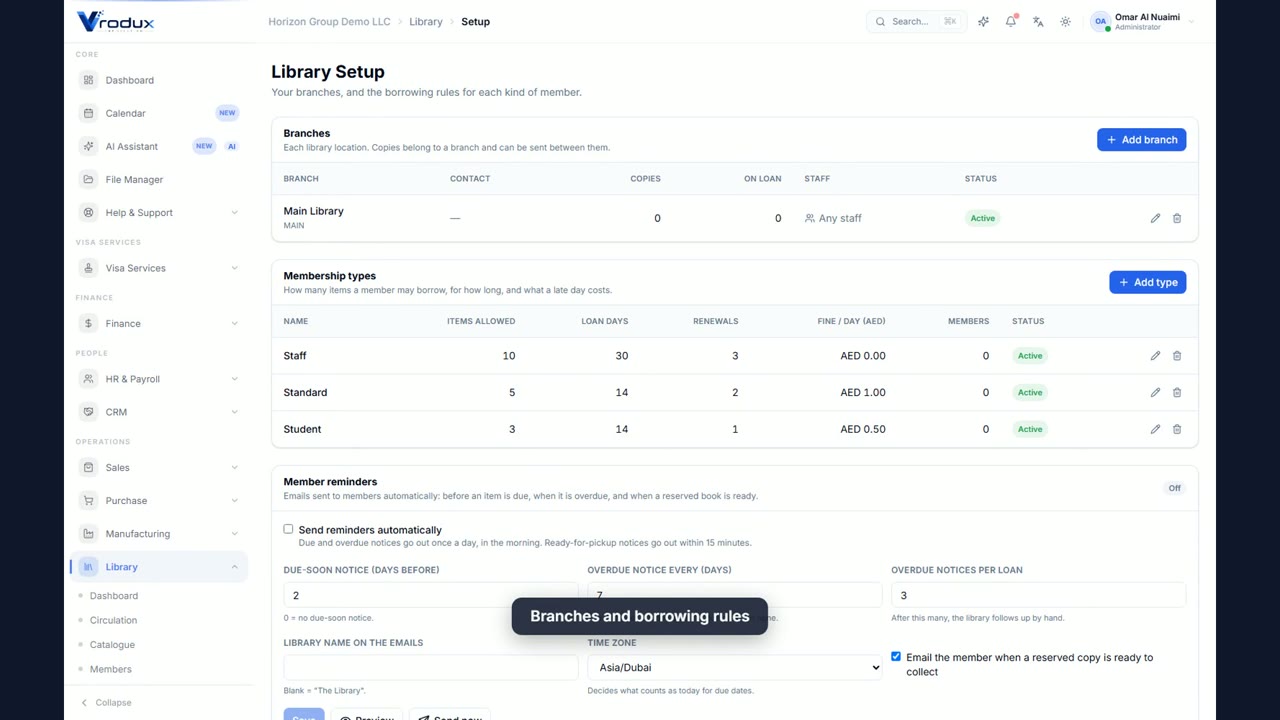
Task: Go to Library breadcrumb link
Action: click(425, 21)
